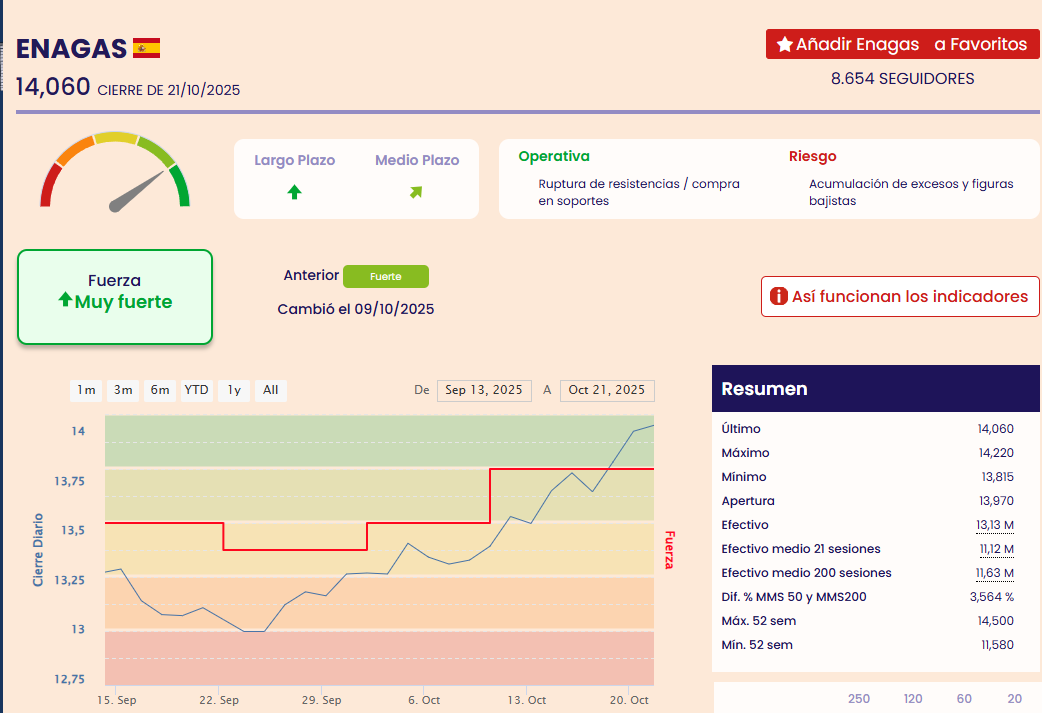
Task: Switch chart range to 6m
Action: [160, 390]
